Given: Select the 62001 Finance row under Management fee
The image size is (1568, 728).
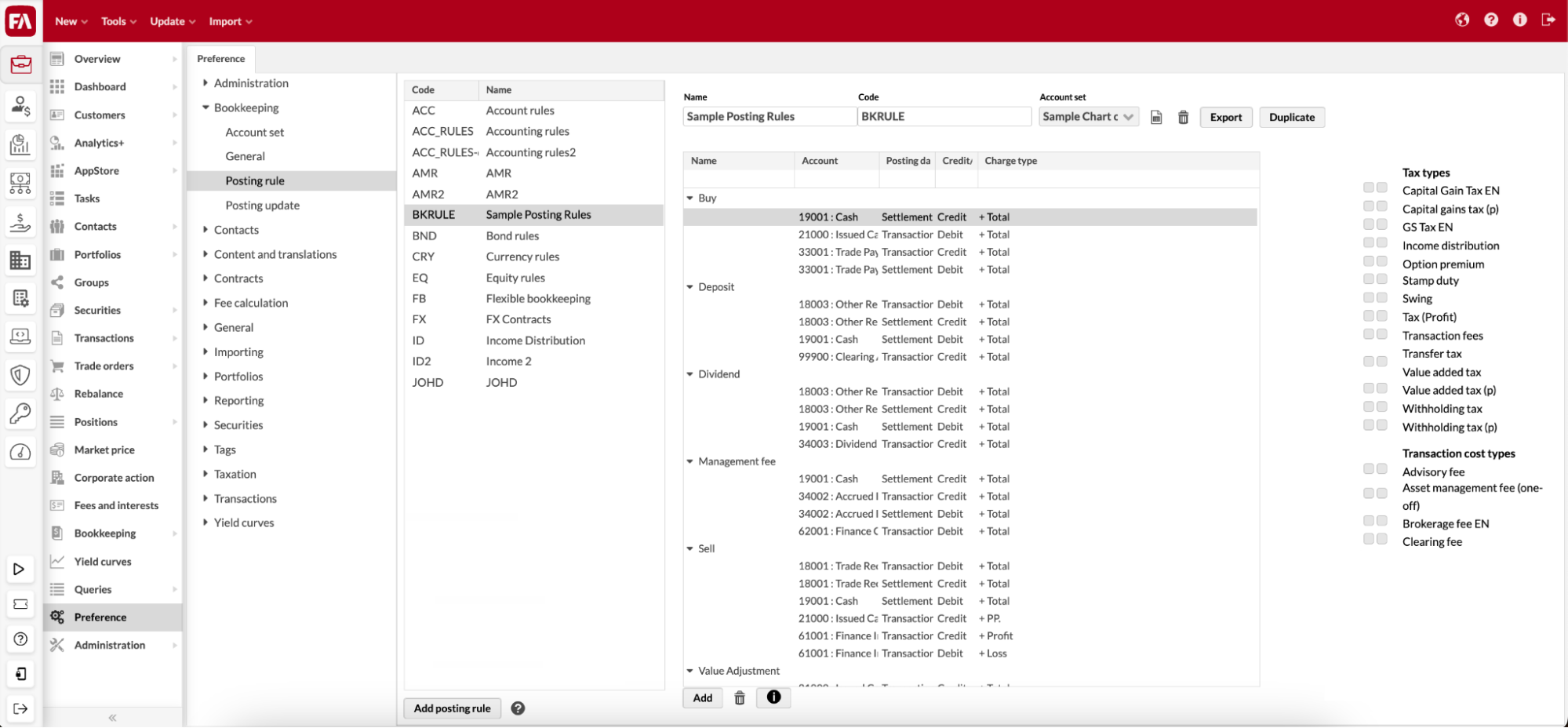Looking at the screenshot, I should tap(970, 531).
